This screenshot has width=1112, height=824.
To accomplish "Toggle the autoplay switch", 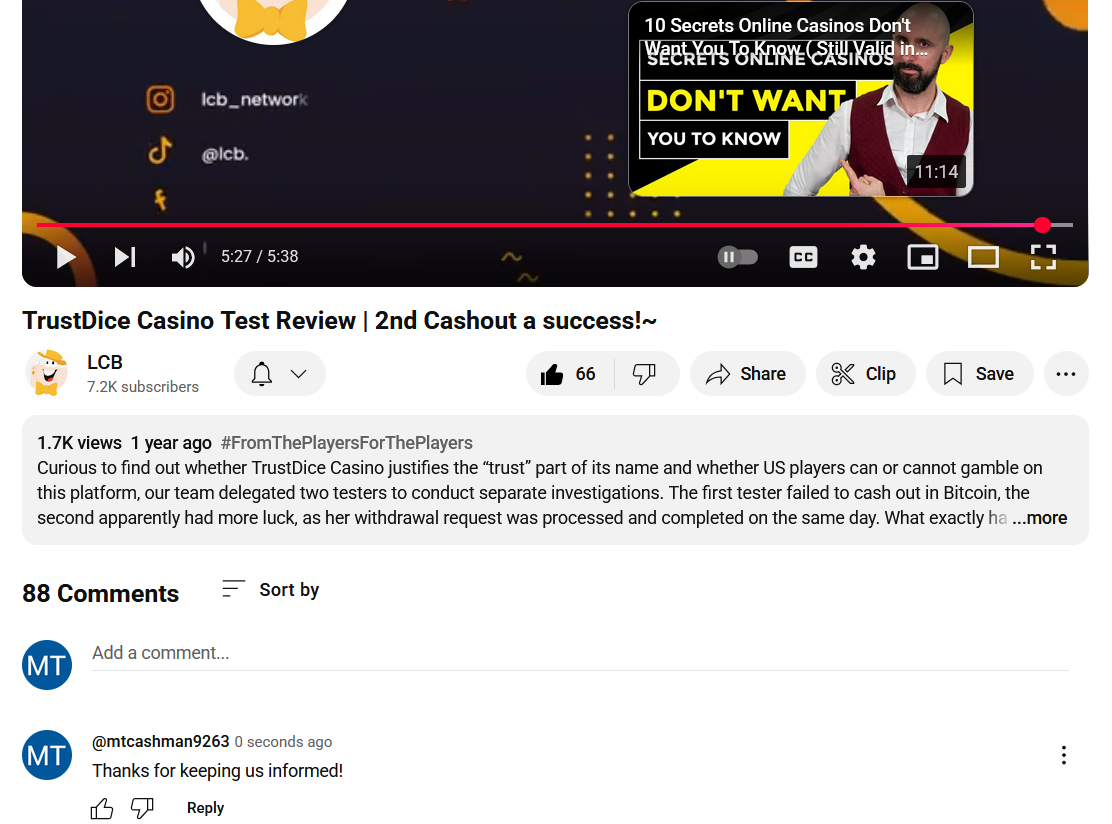I will tap(738, 257).
